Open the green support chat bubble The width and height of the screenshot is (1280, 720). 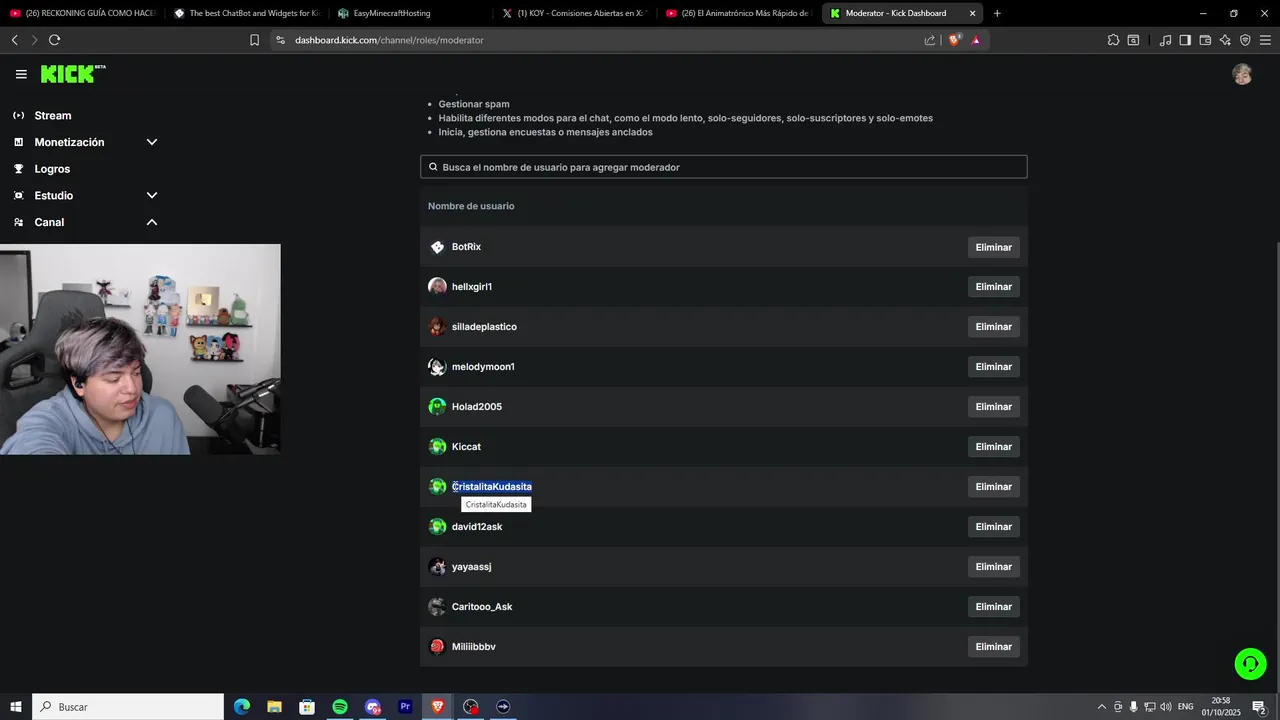(x=1250, y=664)
